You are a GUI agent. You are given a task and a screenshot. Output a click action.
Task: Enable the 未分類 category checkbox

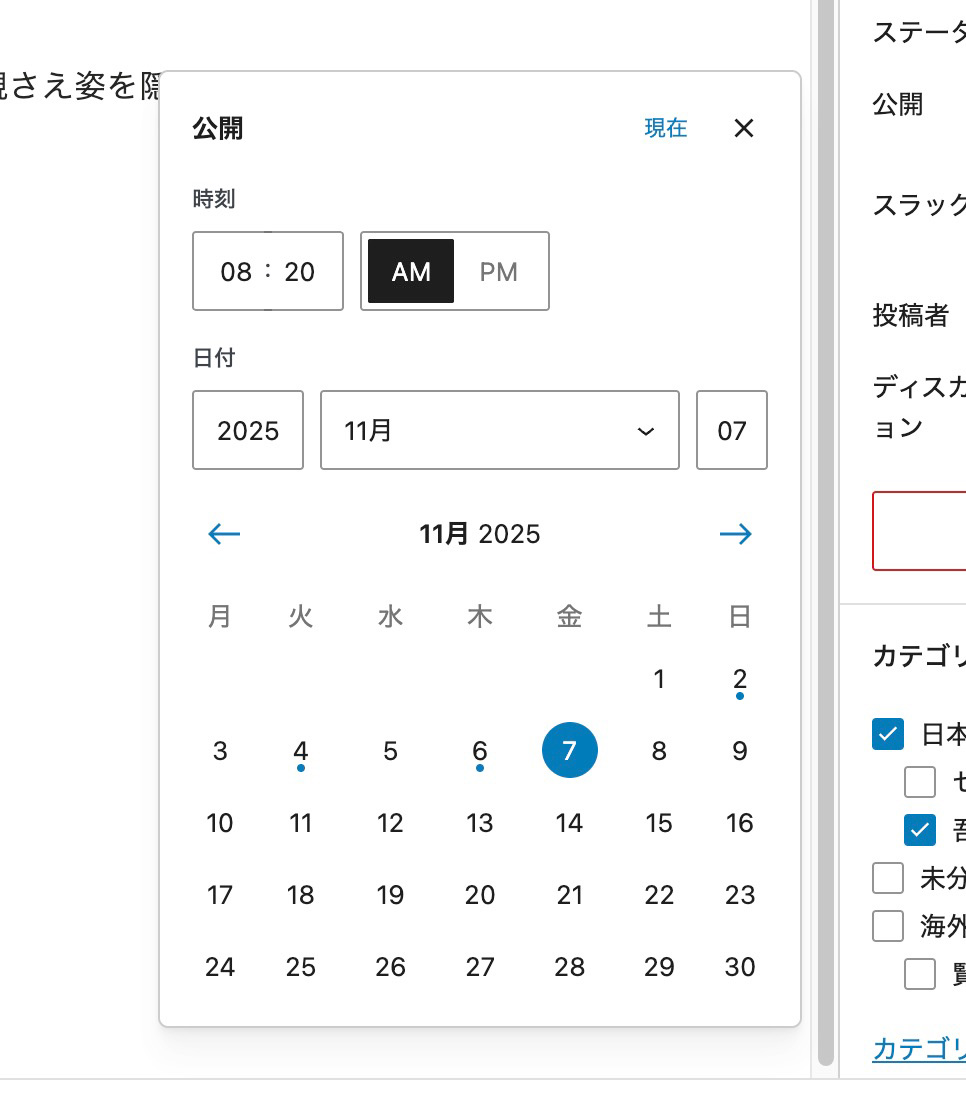tap(887, 877)
